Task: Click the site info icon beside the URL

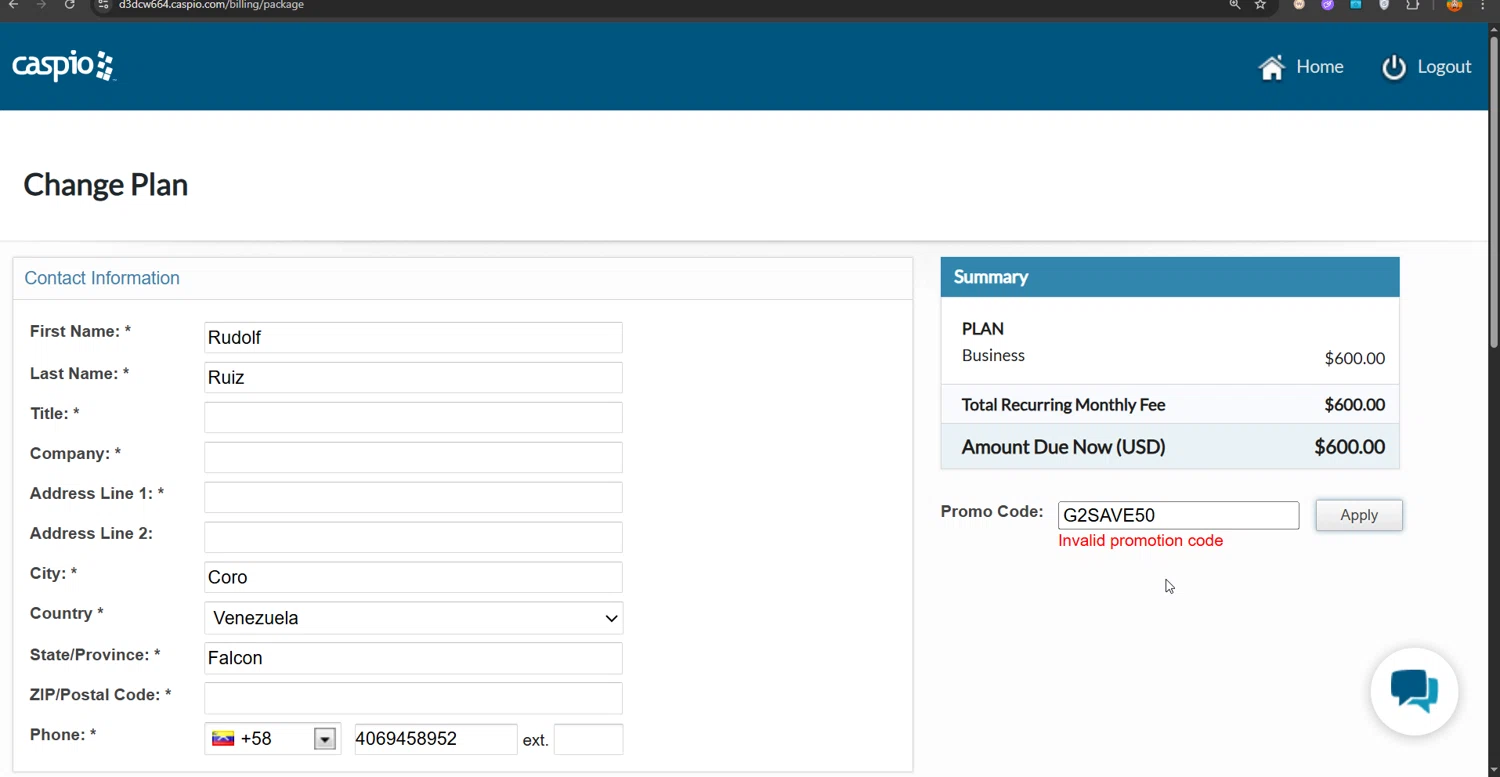Action: pos(102,5)
